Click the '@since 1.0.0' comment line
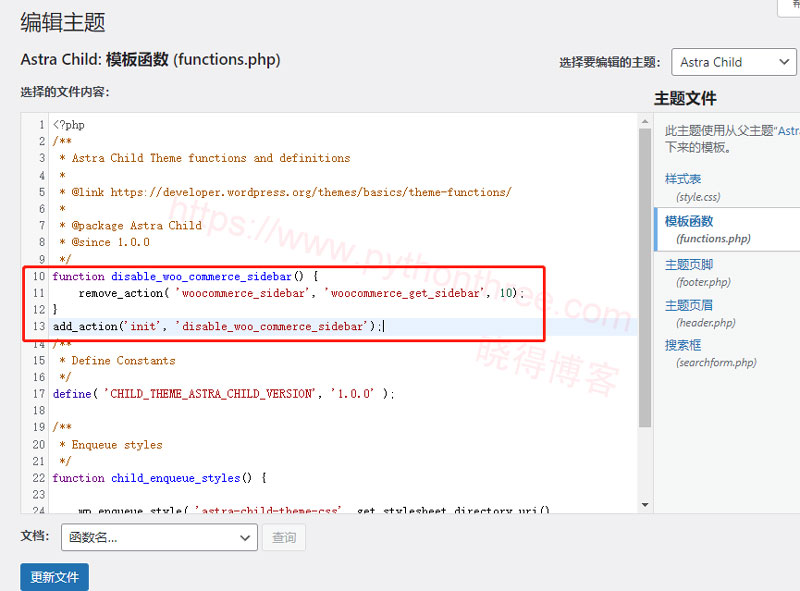Image resolution: width=800 pixels, height=591 pixels. [x=110, y=242]
